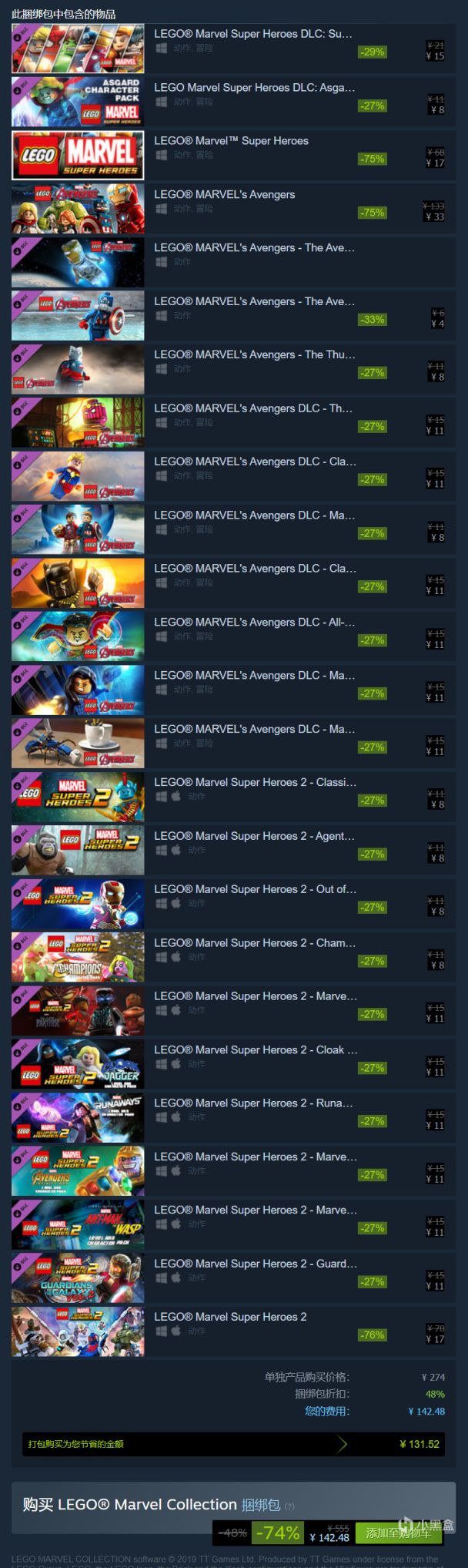The height and width of the screenshot is (1568, 468).
Task: Click the -76% discount badge for Super Heroes 2
Action: (x=373, y=1335)
